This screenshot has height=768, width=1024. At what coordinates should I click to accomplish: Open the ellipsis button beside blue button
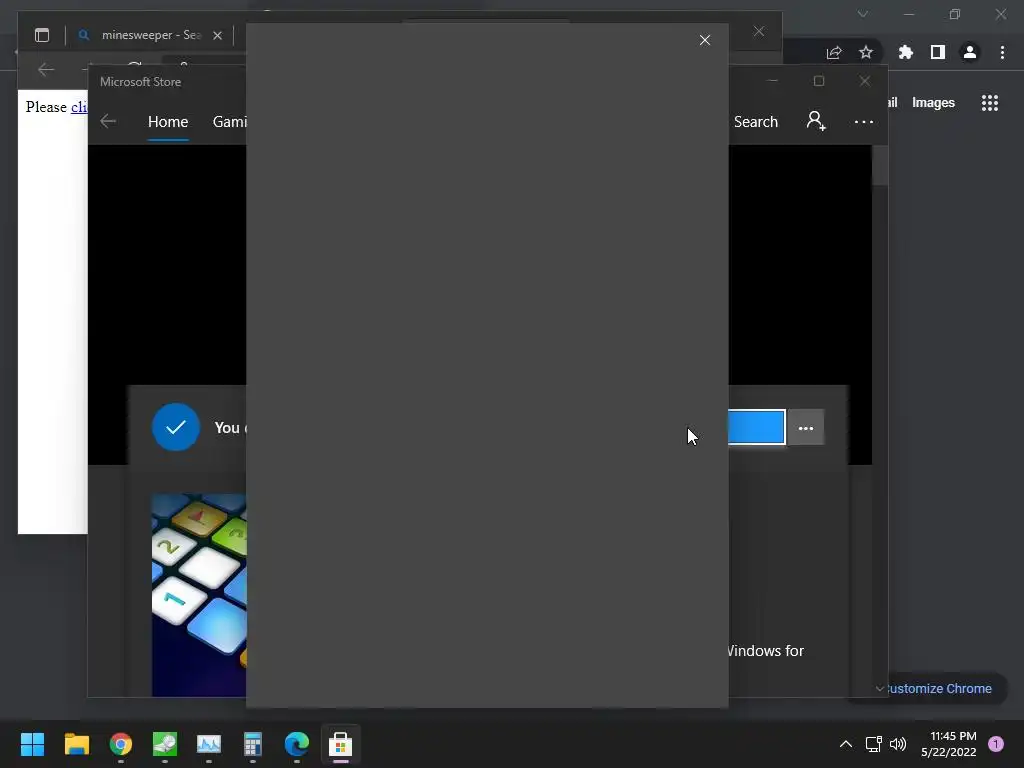pos(806,428)
